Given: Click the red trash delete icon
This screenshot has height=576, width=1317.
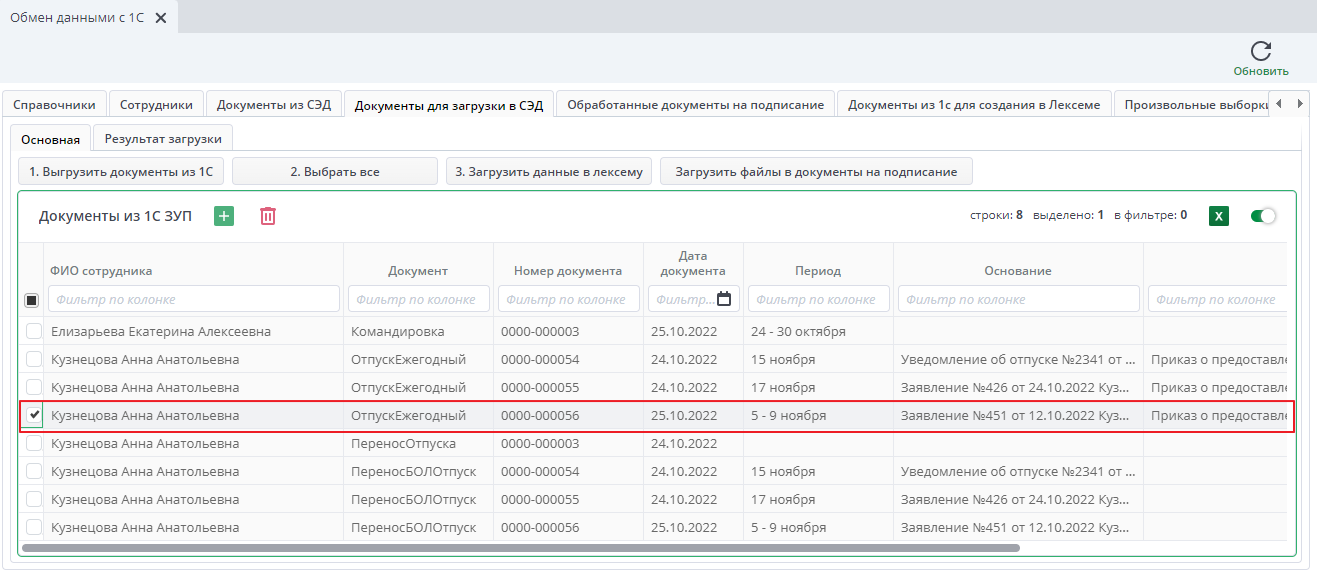Looking at the screenshot, I should [x=268, y=216].
